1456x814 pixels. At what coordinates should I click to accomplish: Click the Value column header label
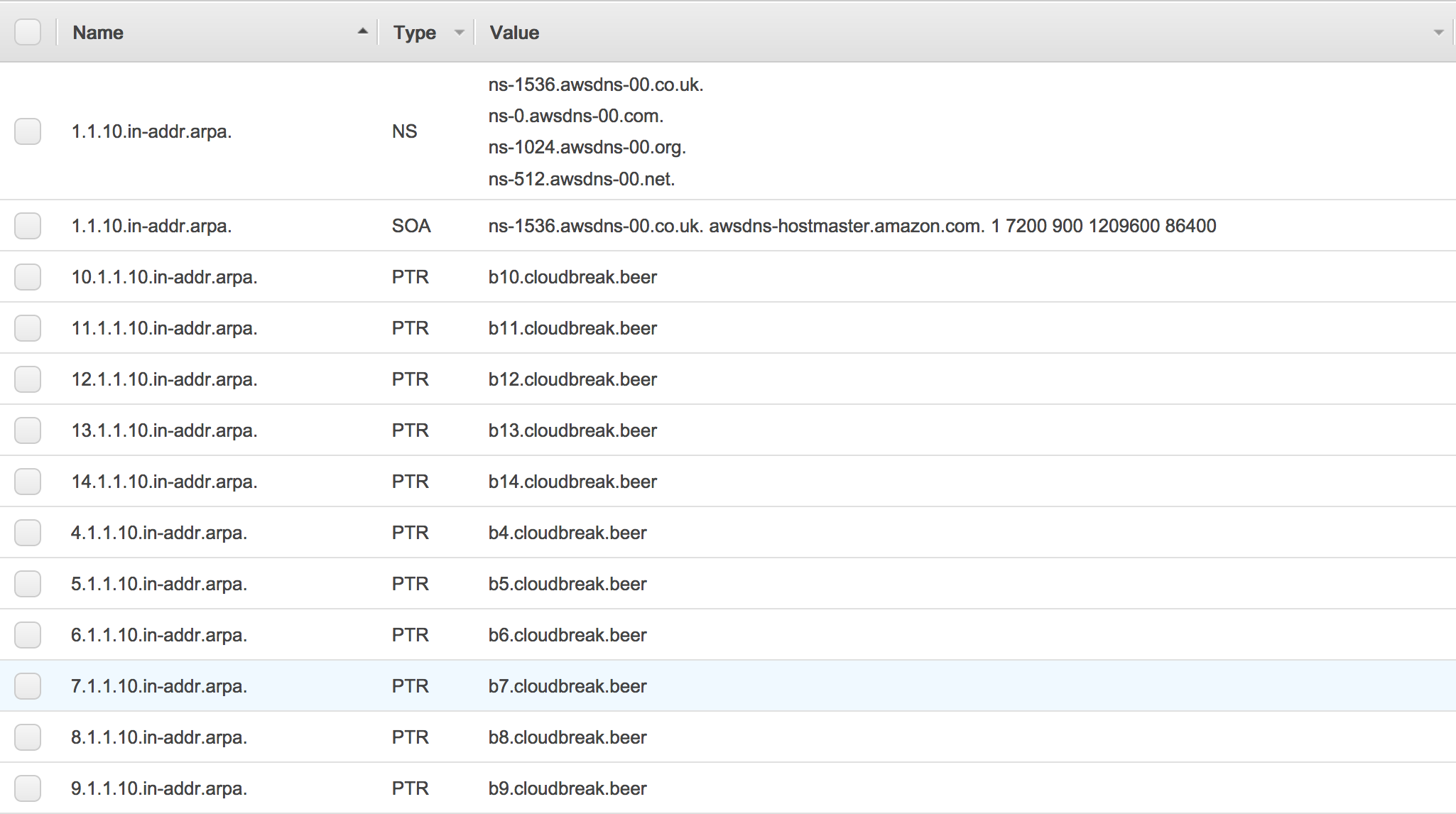click(x=514, y=33)
